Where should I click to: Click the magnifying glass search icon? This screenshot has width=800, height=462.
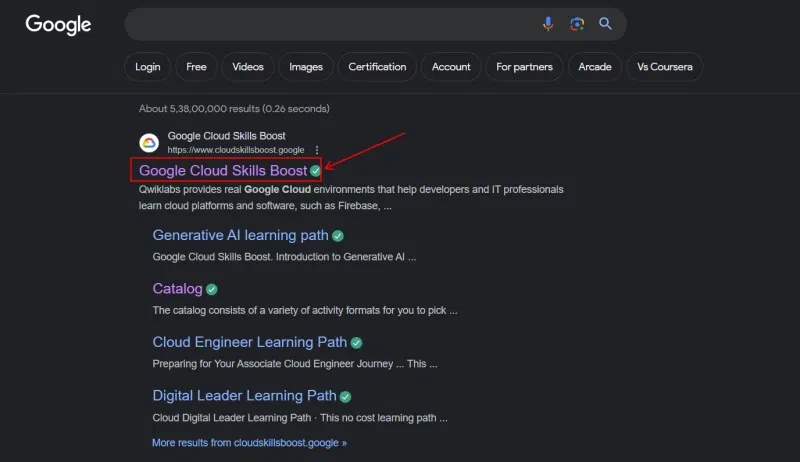605,23
